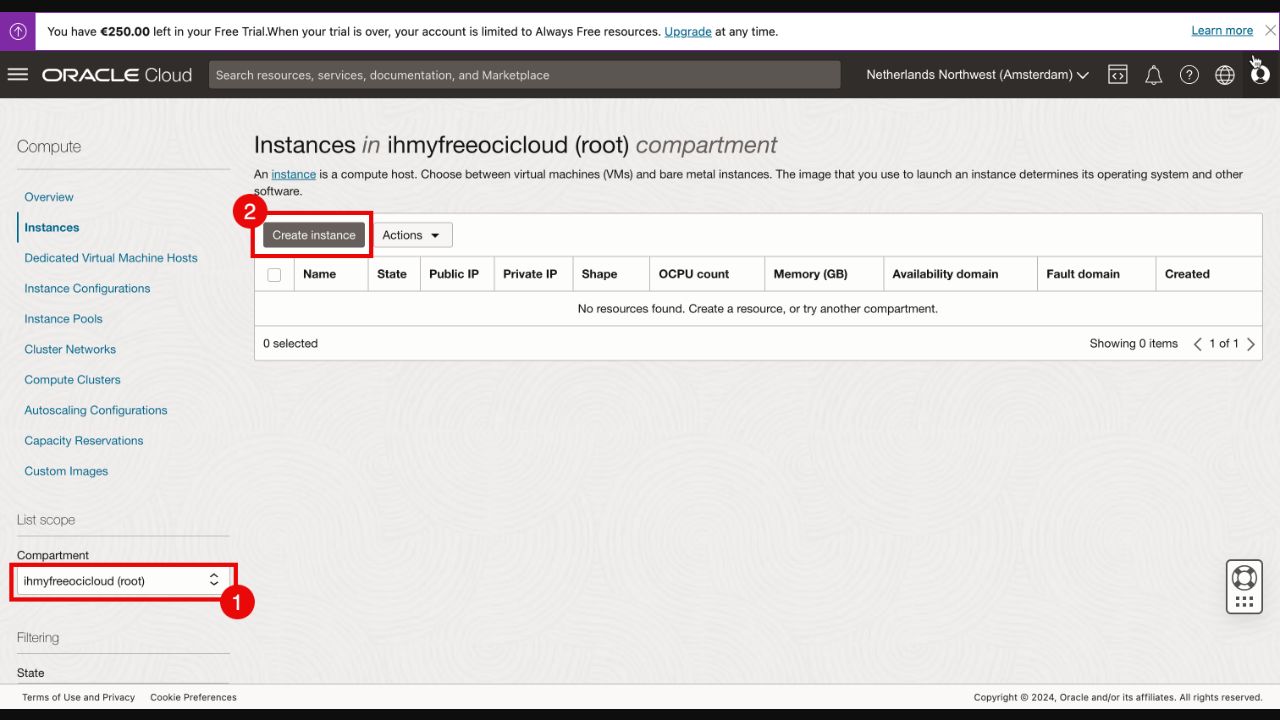Open Compute Clusters
The height and width of the screenshot is (720, 1280).
click(72, 380)
